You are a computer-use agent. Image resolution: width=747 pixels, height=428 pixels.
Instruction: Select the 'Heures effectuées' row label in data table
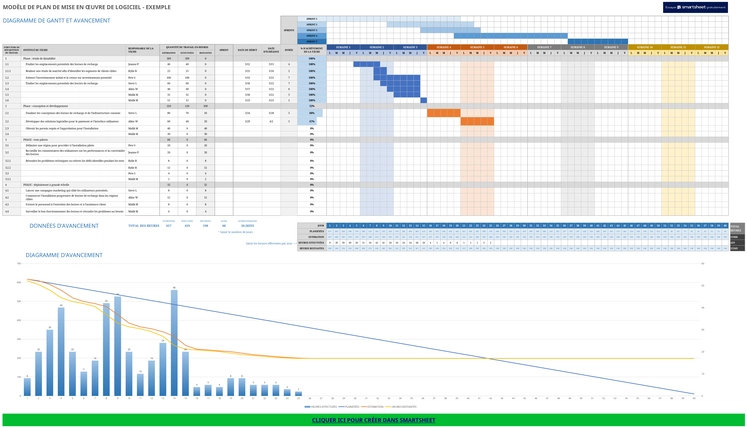tap(312, 243)
